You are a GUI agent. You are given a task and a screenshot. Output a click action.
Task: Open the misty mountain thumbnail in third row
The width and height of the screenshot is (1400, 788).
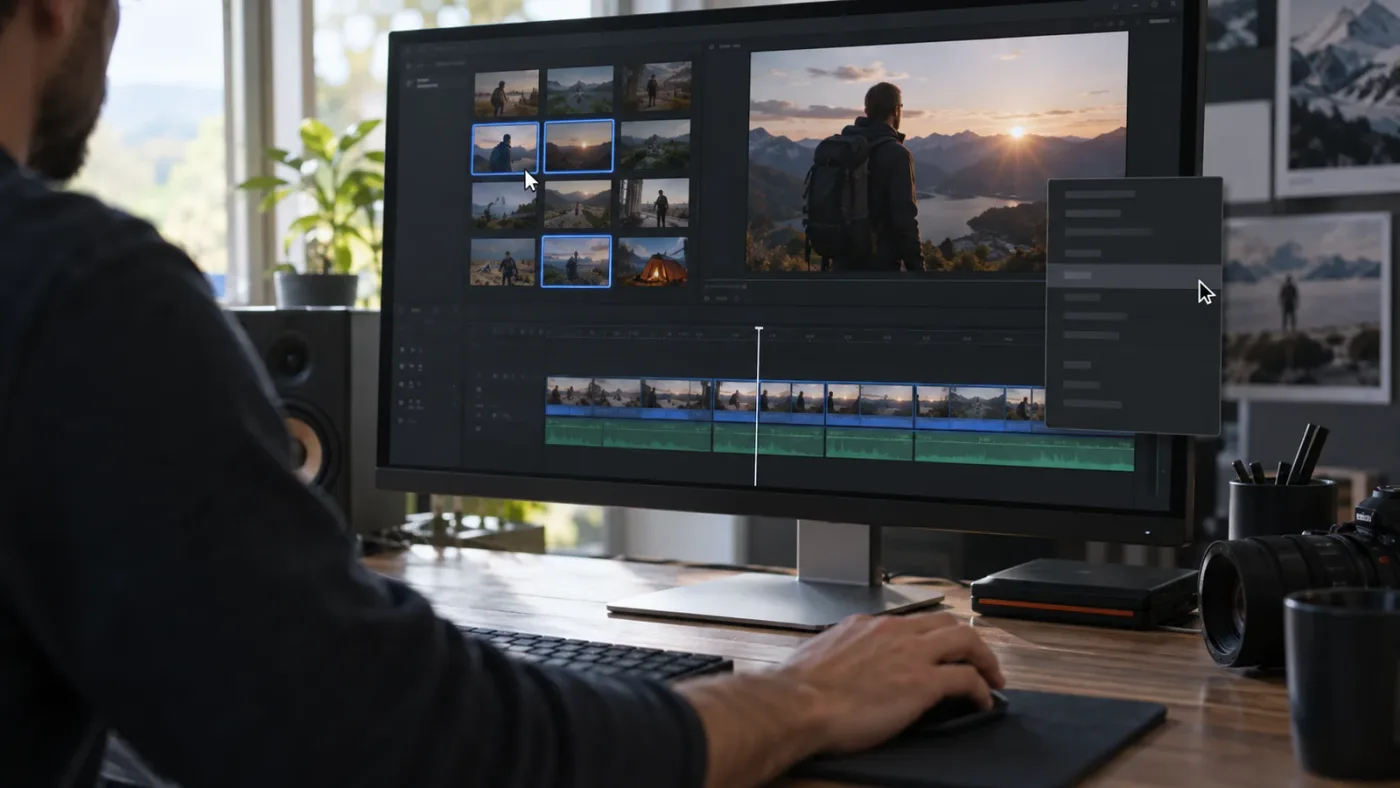point(504,205)
